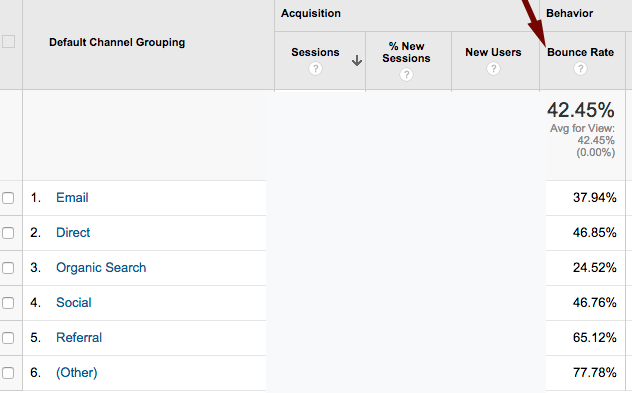Click the Default Channel Grouping header
The image size is (632, 393).
[x=117, y=42]
